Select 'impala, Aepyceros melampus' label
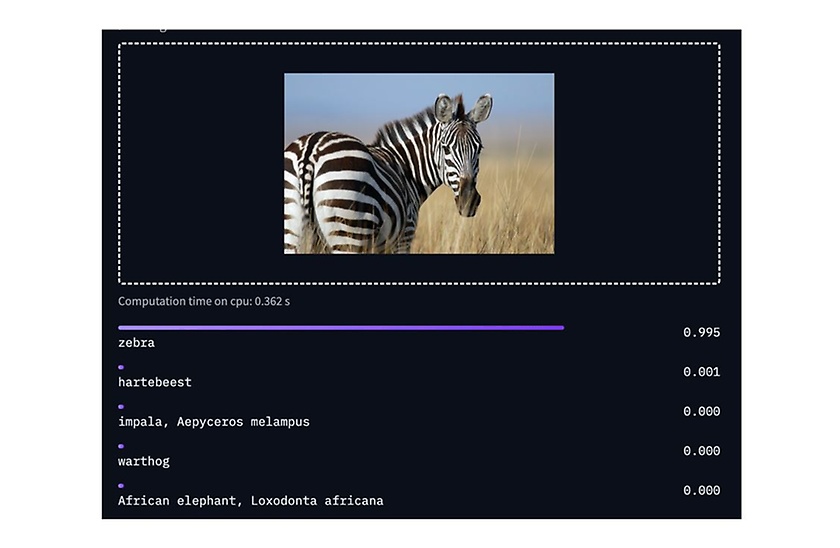The image size is (840, 548). 214,422
